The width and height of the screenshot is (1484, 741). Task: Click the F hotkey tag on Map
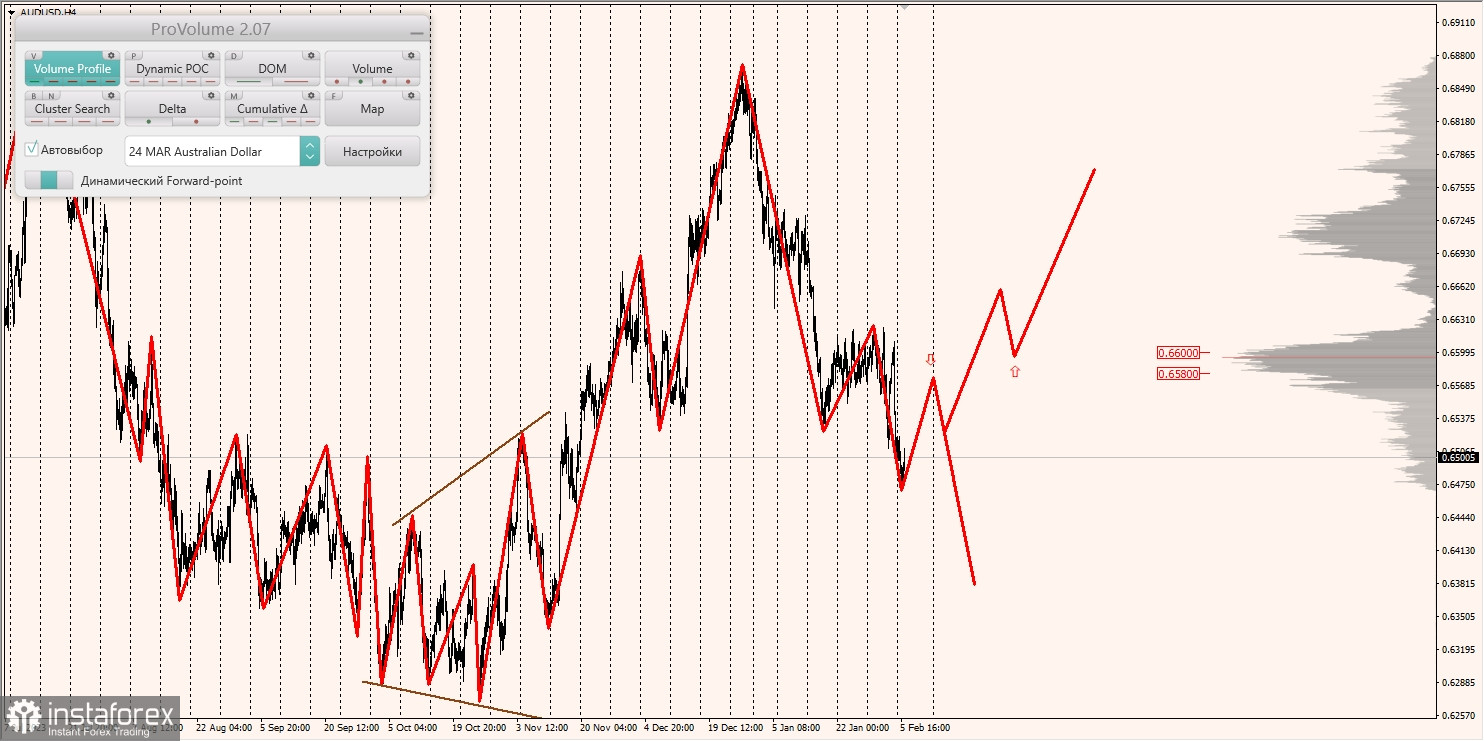point(335,96)
